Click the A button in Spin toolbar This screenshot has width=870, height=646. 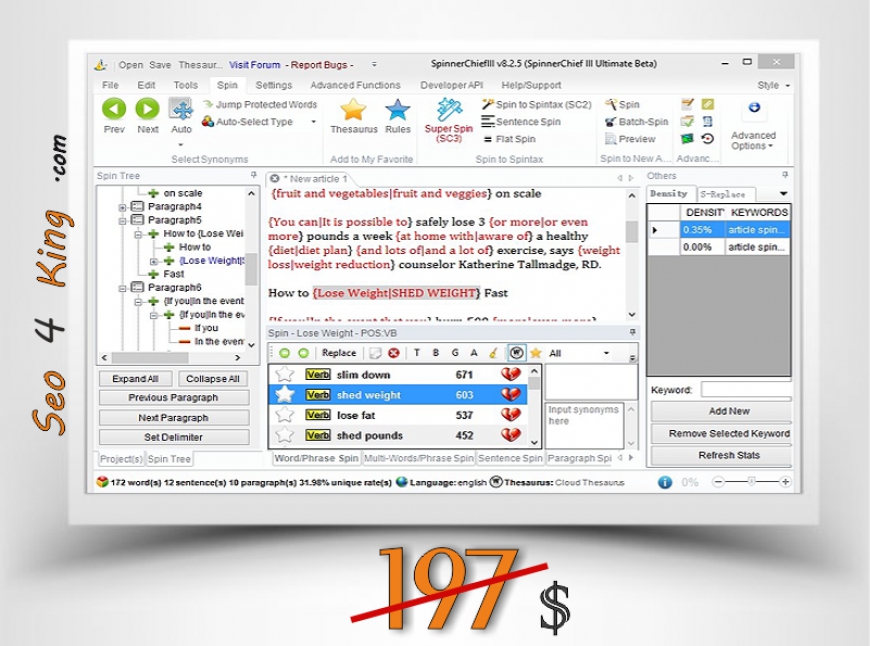[x=474, y=353]
